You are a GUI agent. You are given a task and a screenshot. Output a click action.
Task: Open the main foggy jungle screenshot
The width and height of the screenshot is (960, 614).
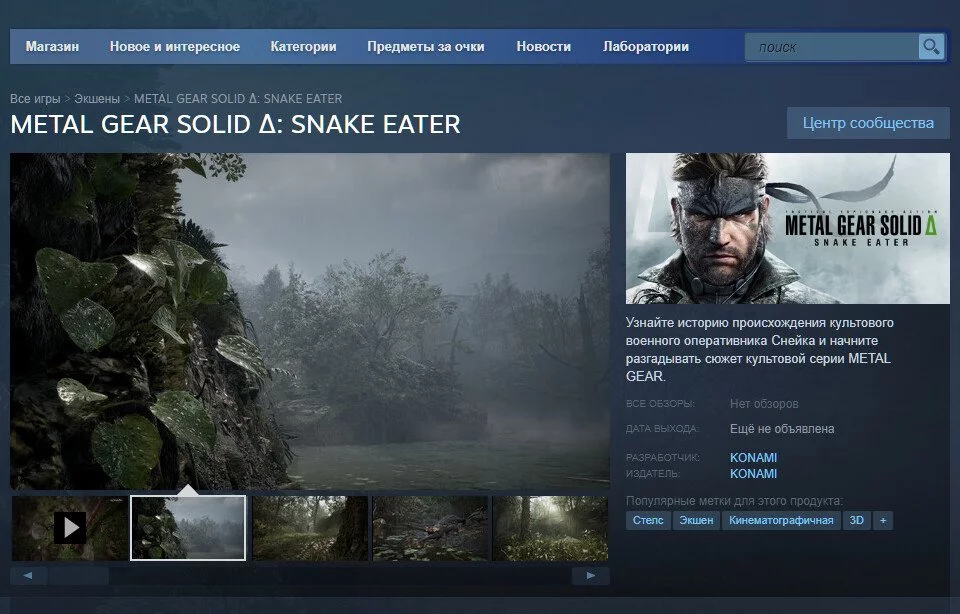[310, 321]
